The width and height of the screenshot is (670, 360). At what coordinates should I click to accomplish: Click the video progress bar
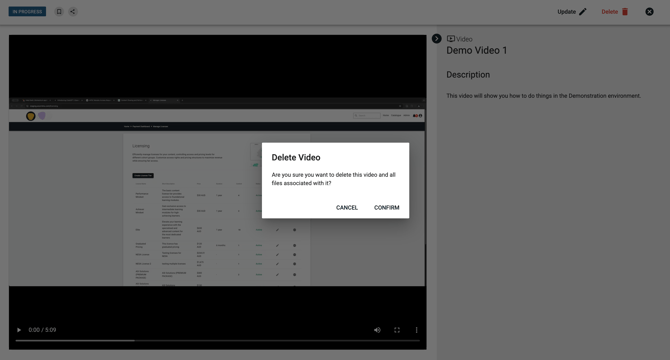tap(217, 340)
